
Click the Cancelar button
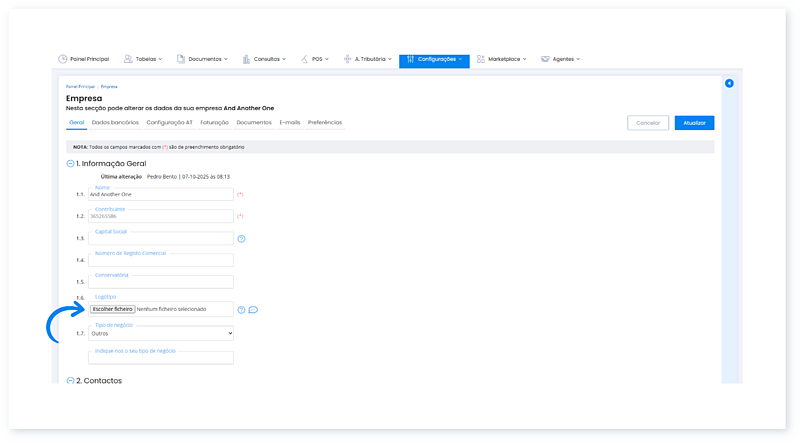tap(648, 123)
